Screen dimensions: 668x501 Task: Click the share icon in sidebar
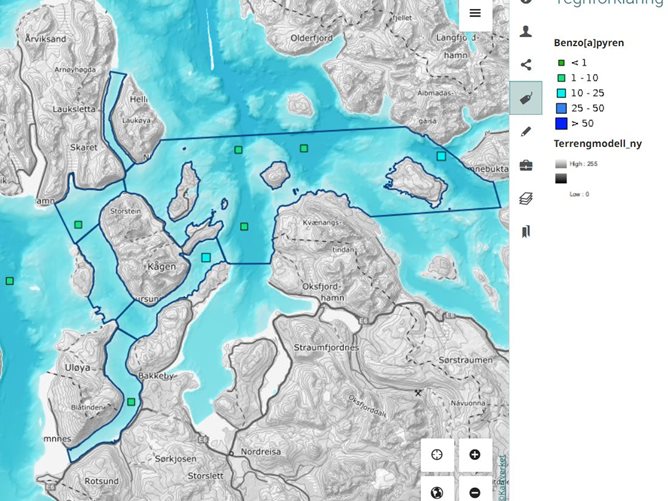click(526, 65)
